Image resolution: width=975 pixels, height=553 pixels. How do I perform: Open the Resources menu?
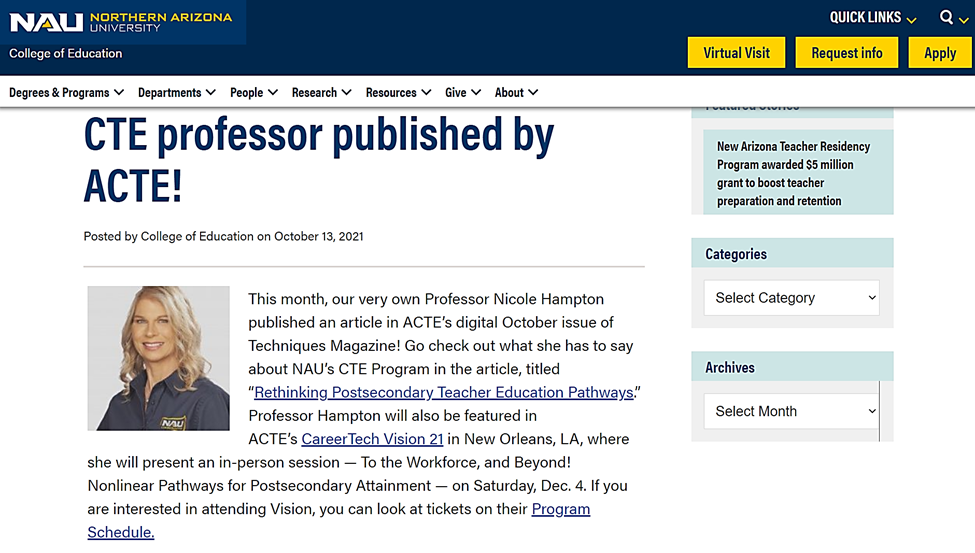398,93
